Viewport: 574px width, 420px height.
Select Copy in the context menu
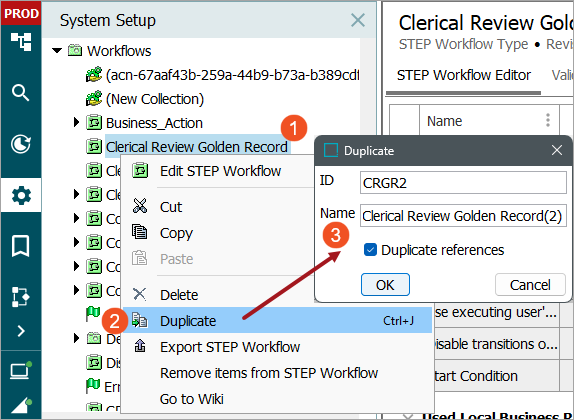(176, 233)
